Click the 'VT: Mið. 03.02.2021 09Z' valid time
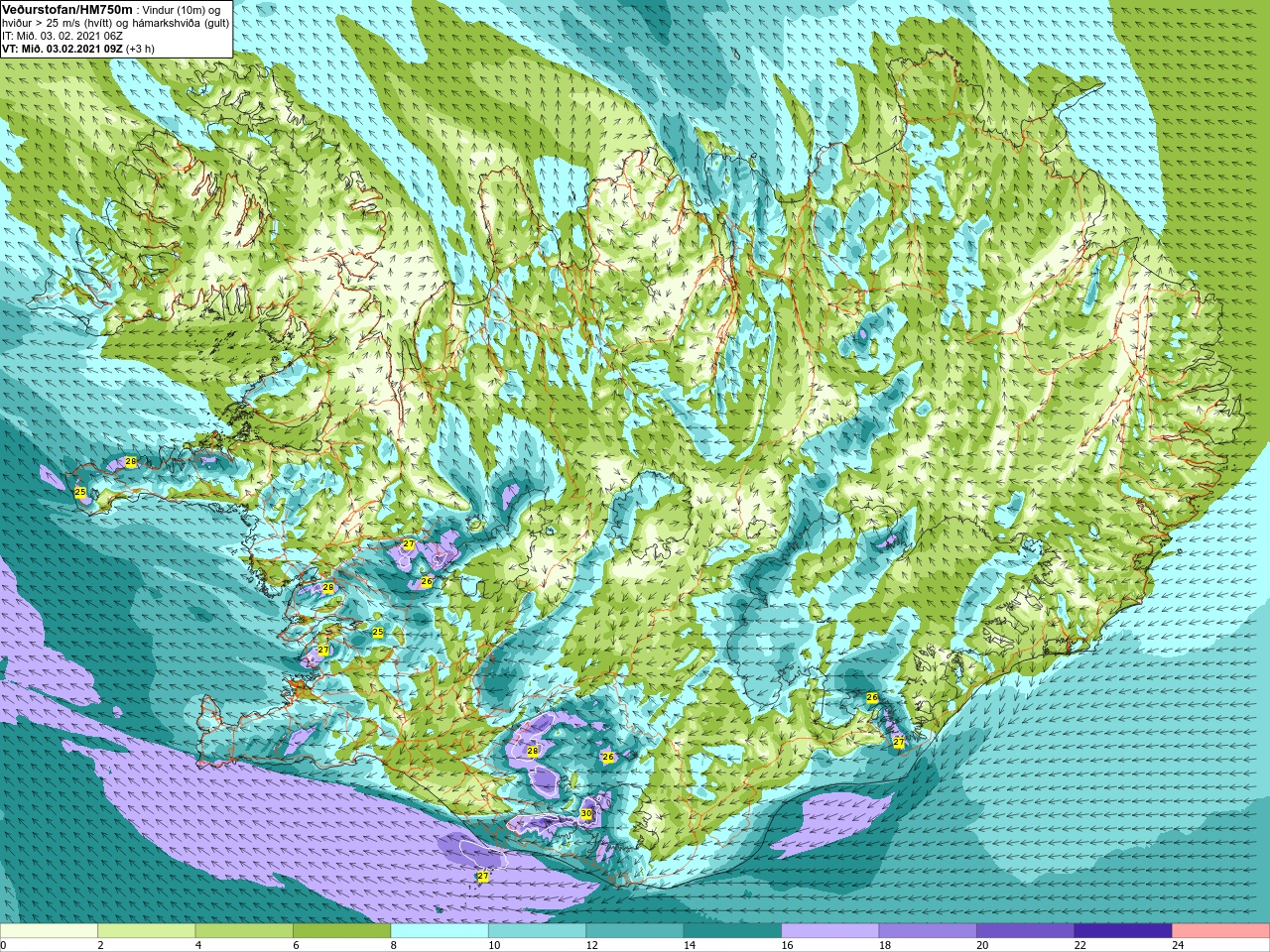 tap(63, 49)
